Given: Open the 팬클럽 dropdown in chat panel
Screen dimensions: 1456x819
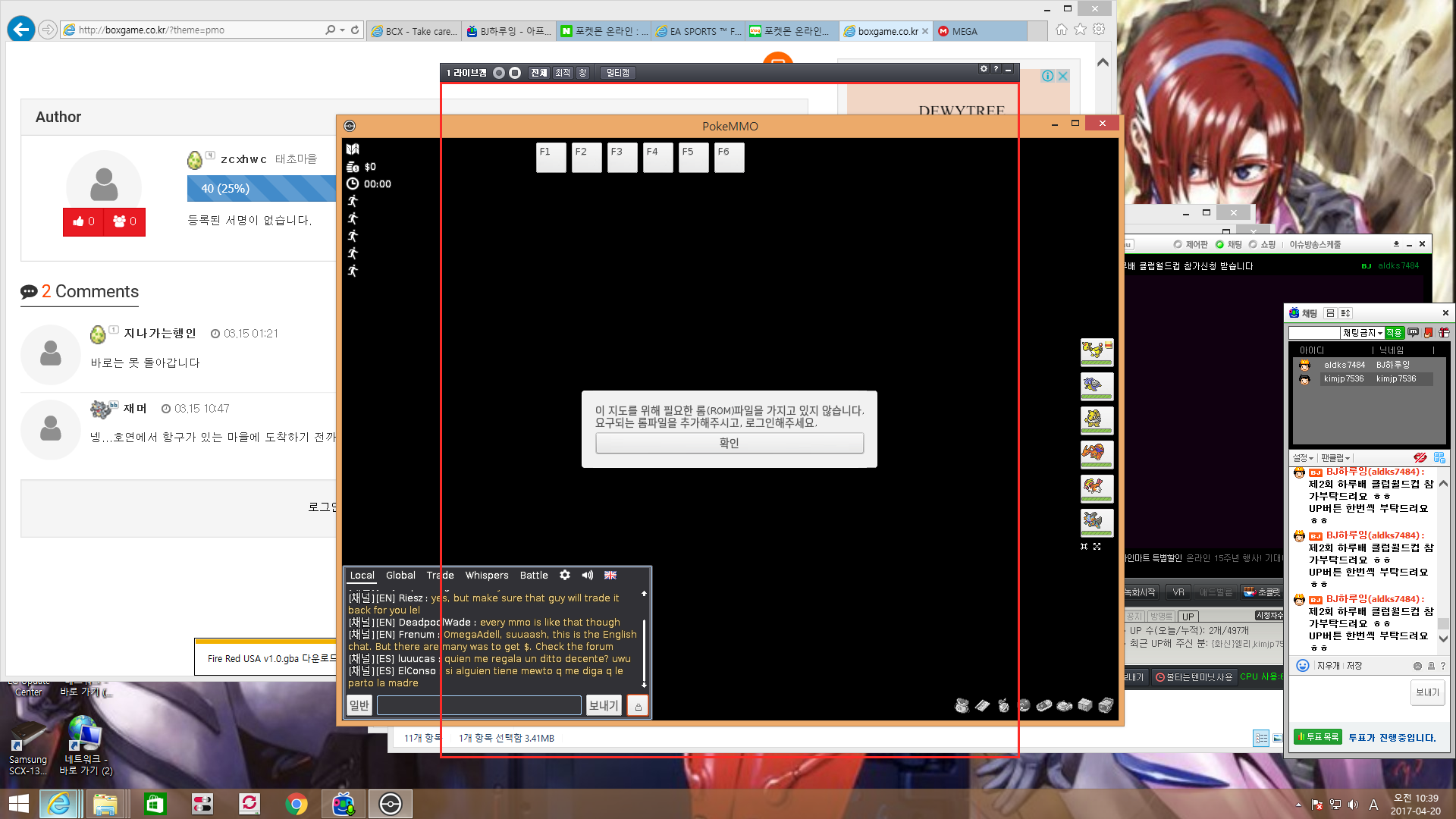Looking at the screenshot, I should (1335, 458).
